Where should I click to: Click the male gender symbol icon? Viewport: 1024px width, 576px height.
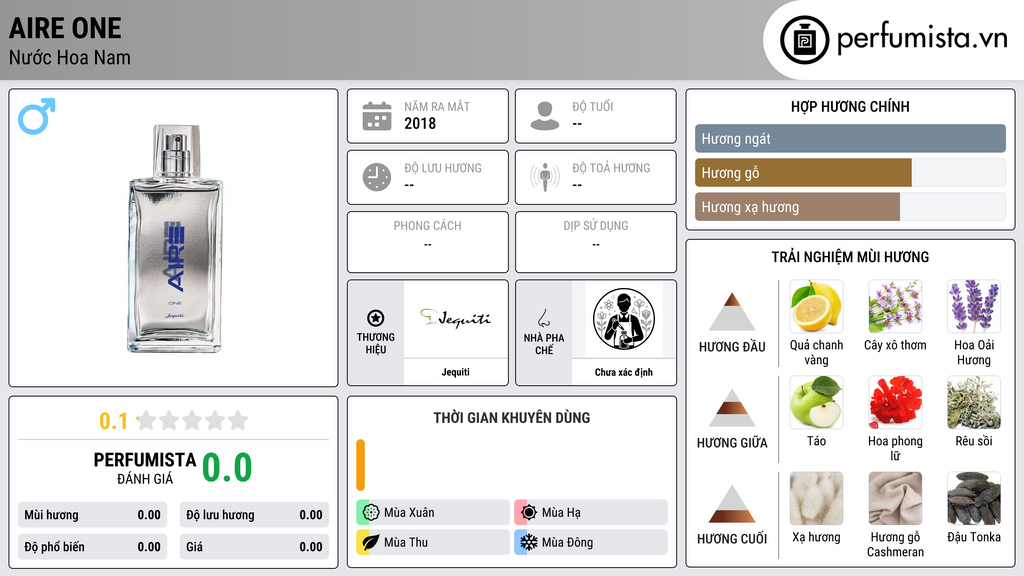click(x=37, y=117)
